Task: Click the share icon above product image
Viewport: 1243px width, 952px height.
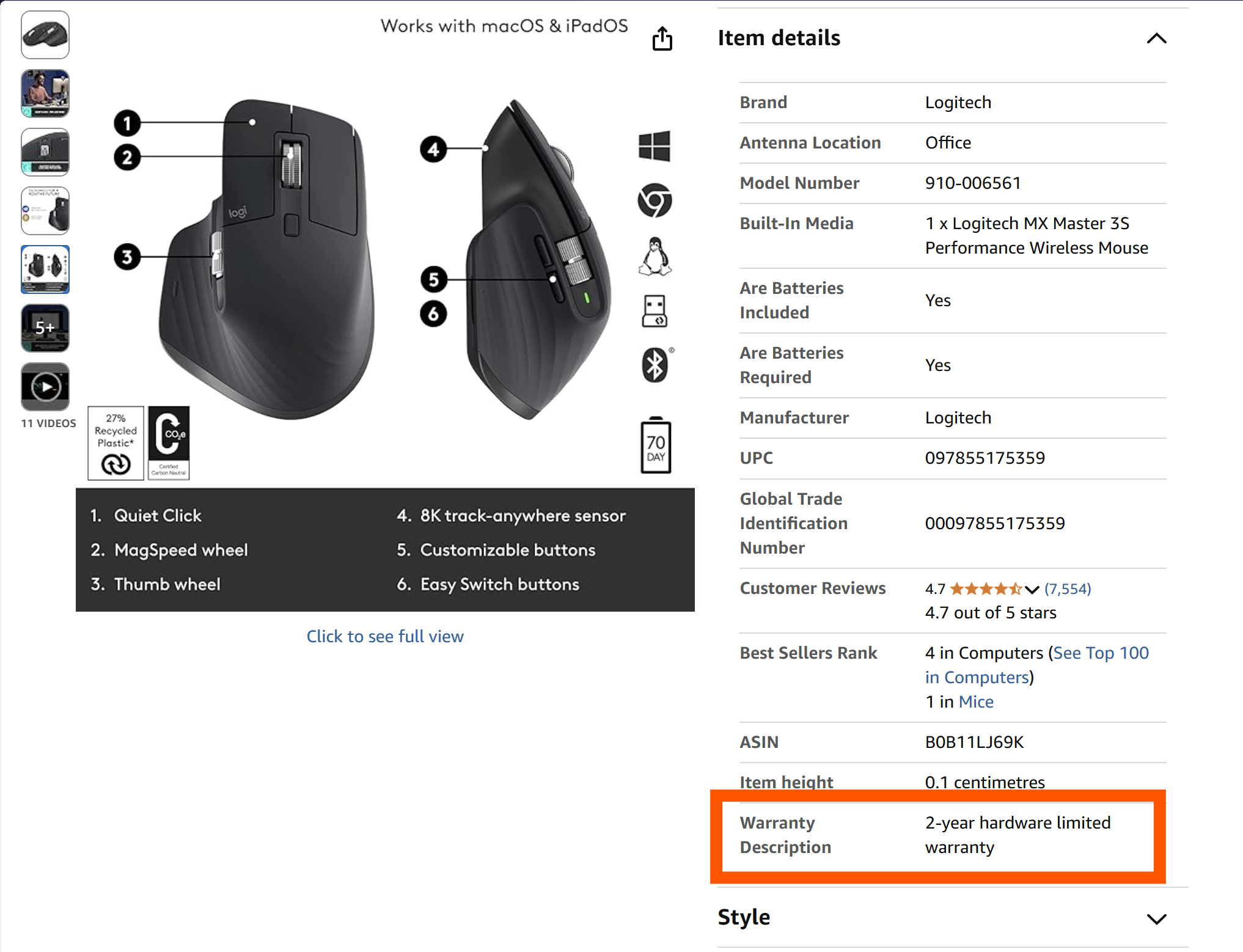Action: pos(662,38)
